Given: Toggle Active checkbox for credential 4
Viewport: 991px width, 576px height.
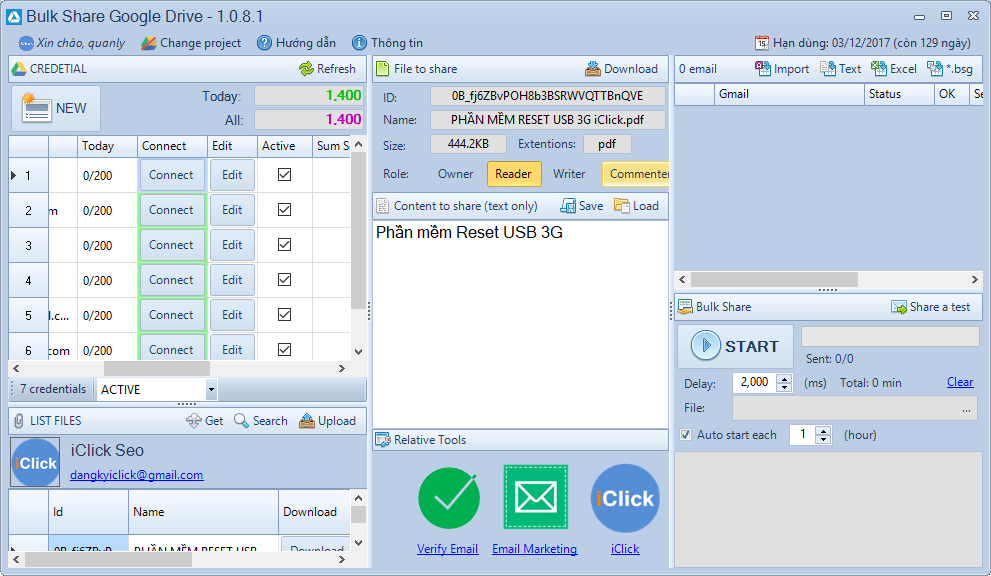Looking at the screenshot, I should [x=284, y=279].
